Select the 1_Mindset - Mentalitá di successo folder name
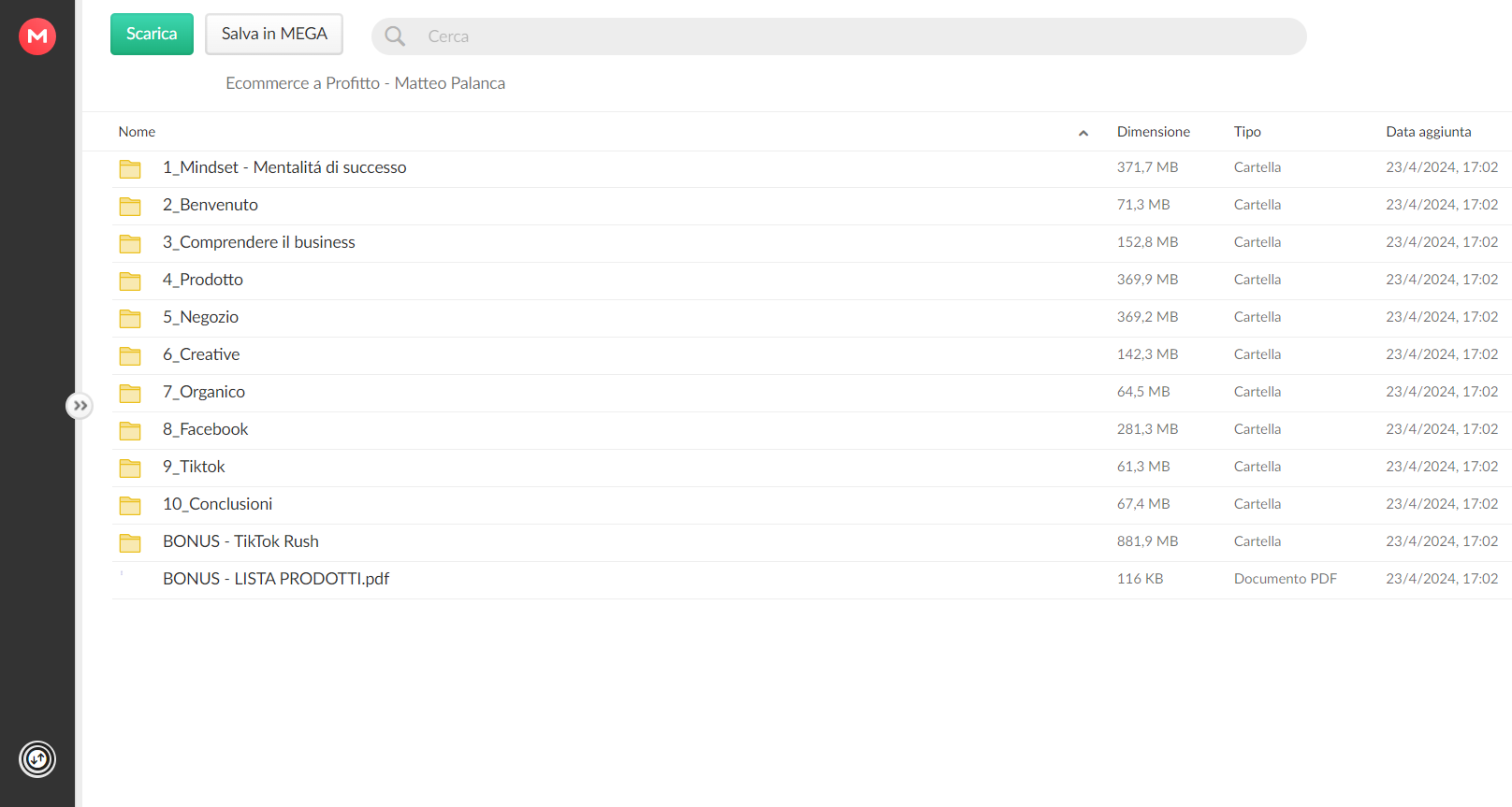The image size is (1512, 807). click(x=284, y=167)
